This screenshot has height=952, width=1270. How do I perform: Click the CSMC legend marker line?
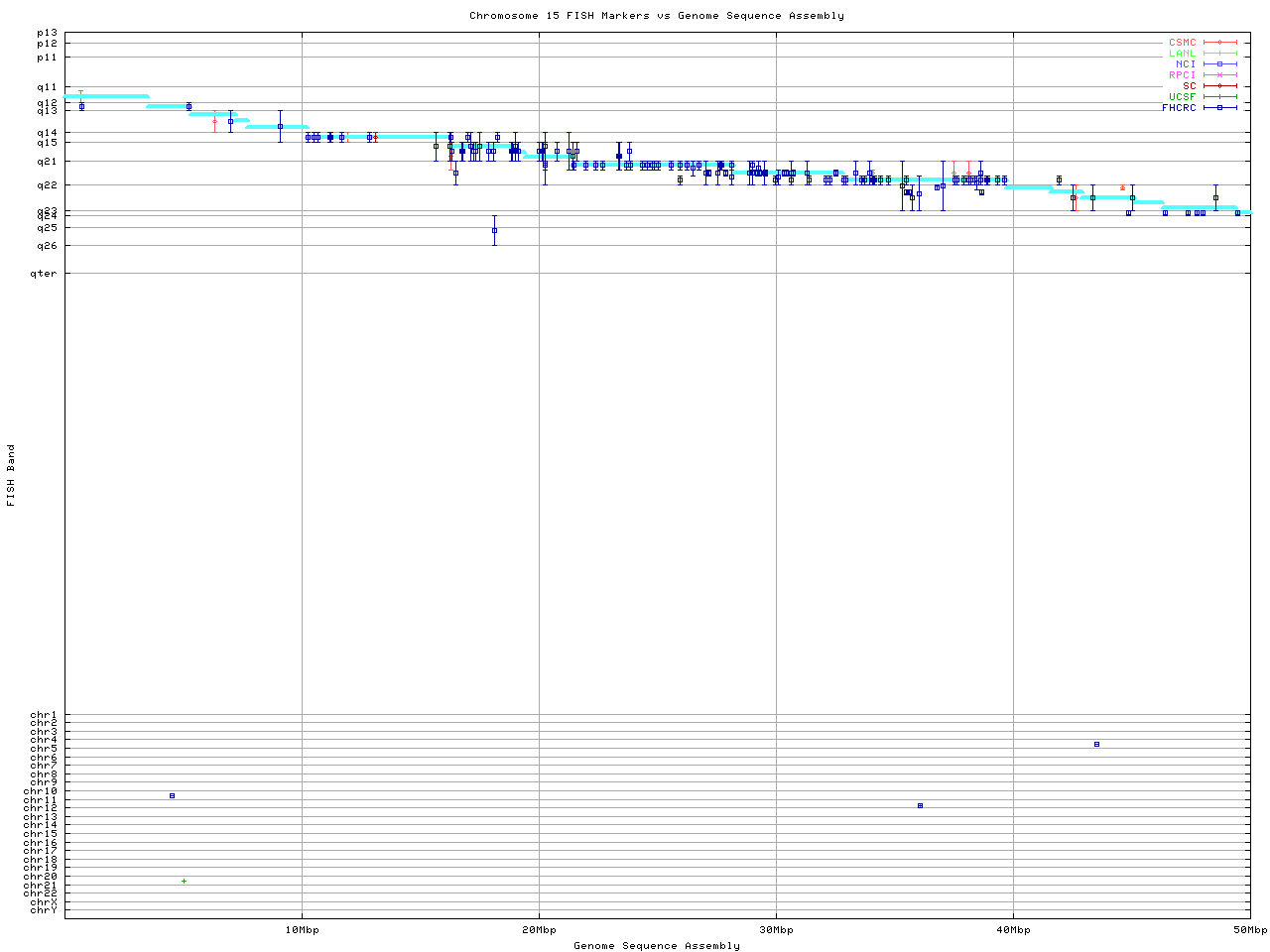pyautogui.click(x=1219, y=43)
